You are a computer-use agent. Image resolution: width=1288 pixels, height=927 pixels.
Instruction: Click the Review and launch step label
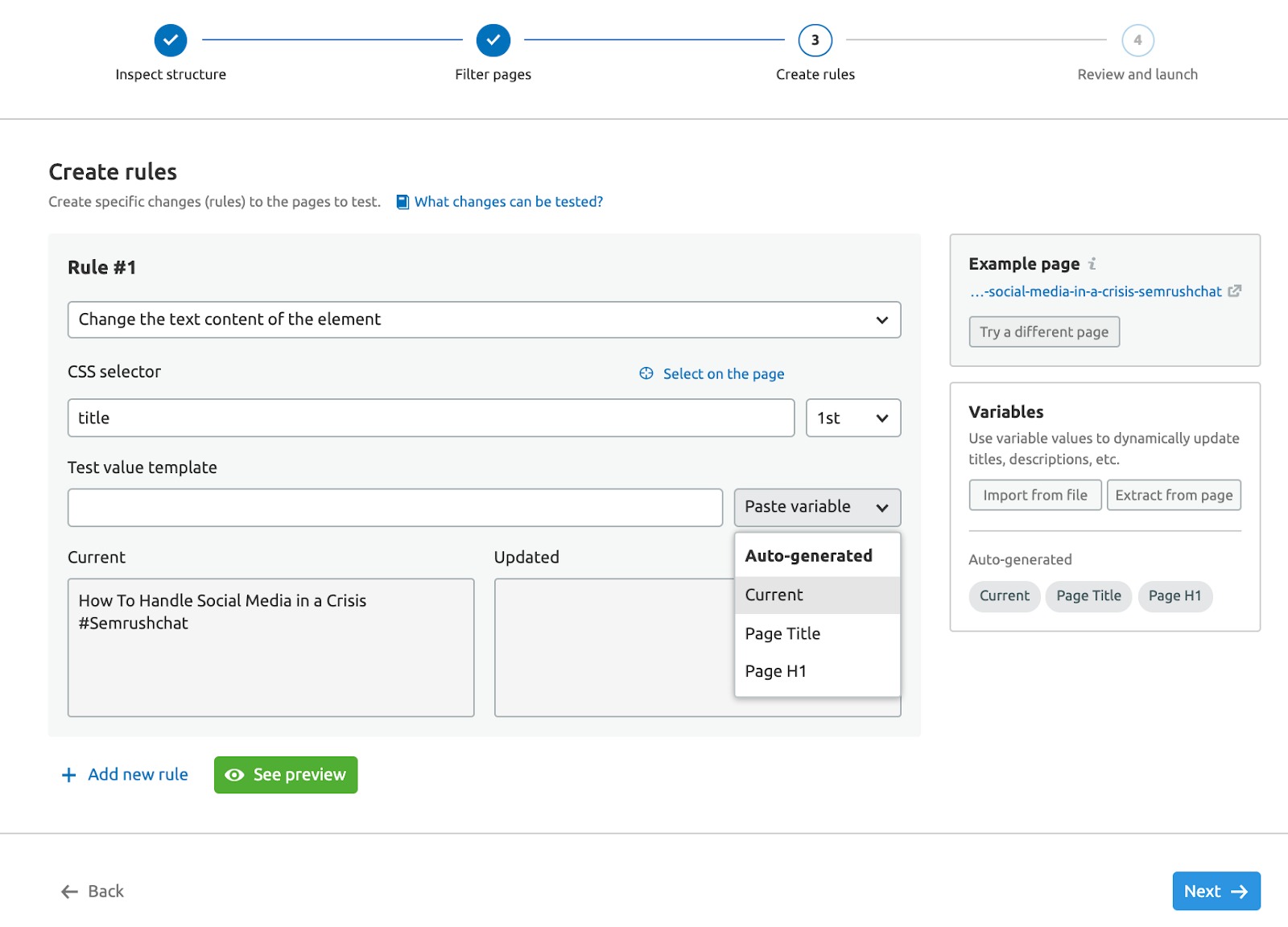[1137, 75]
